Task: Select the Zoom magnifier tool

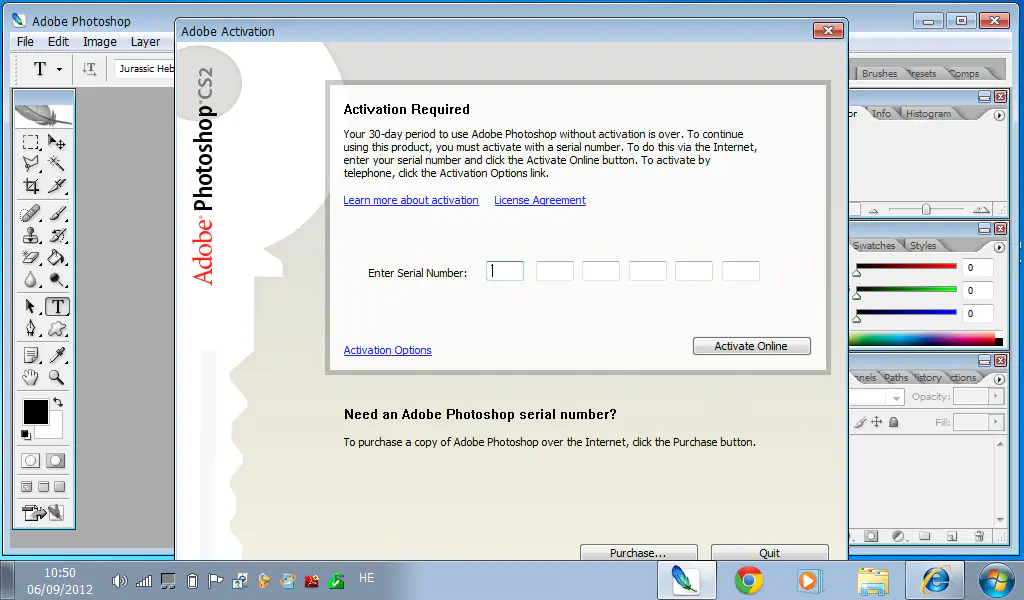Action: coord(57,378)
